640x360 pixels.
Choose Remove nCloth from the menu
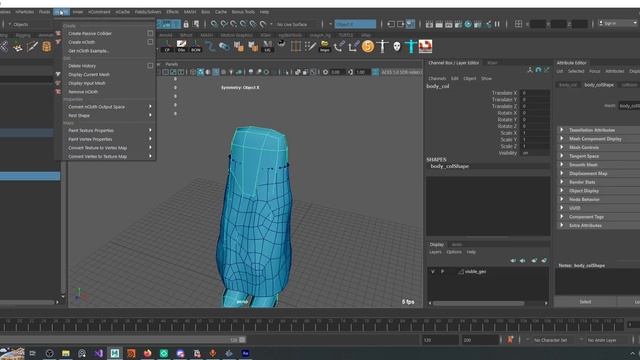click(x=83, y=92)
